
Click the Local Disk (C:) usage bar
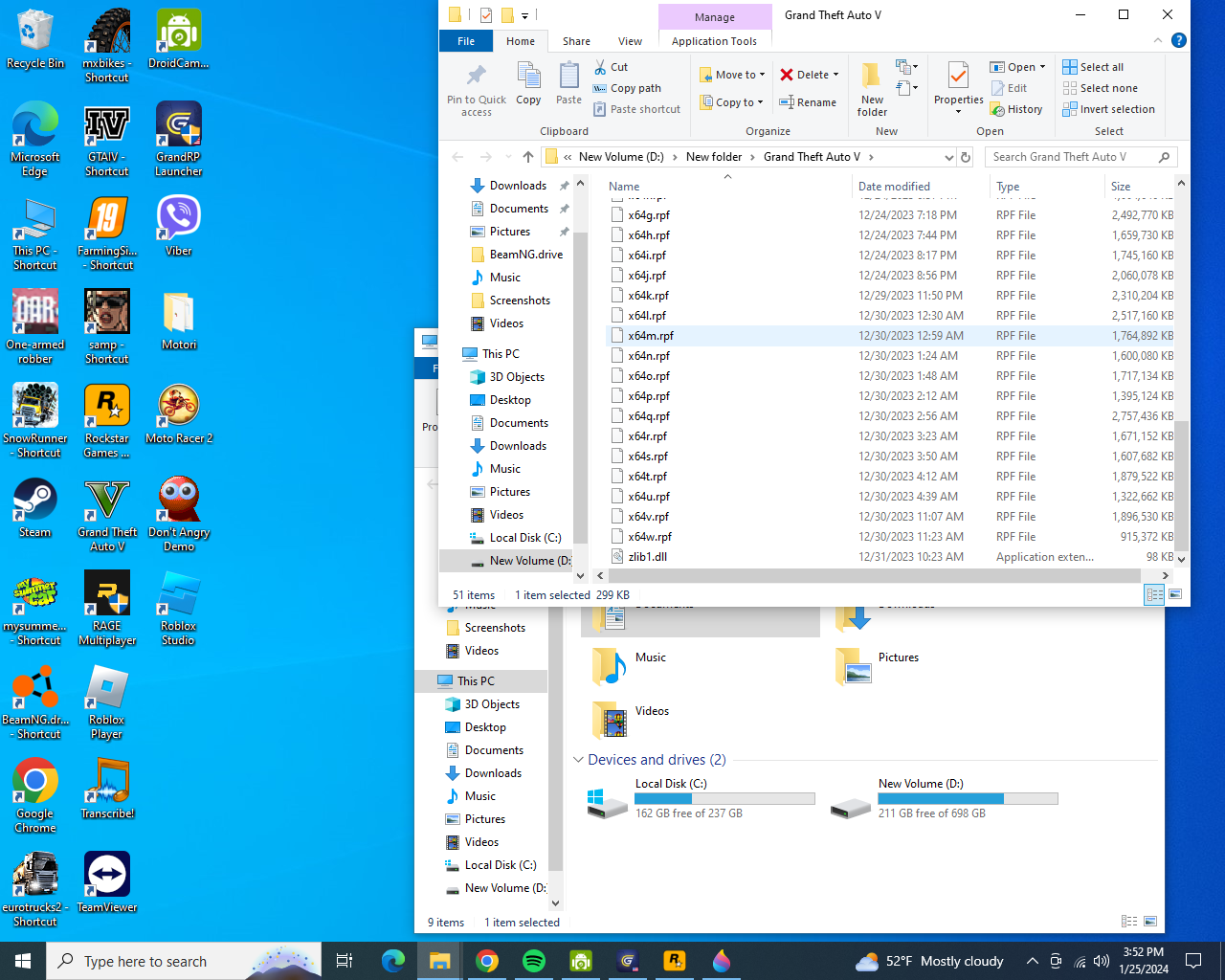point(724,798)
